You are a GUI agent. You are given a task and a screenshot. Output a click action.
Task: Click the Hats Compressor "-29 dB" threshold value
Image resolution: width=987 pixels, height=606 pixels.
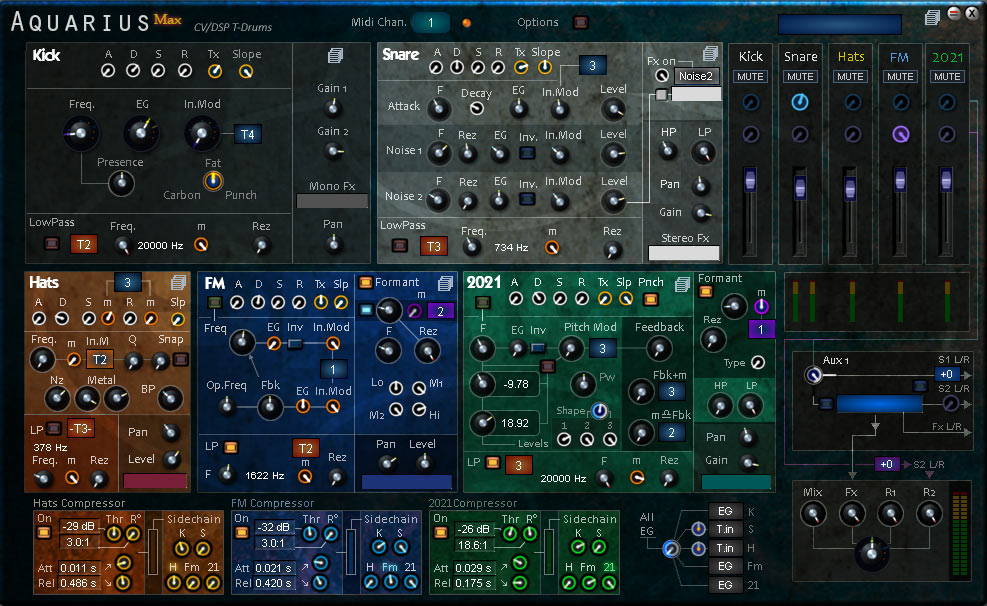tap(78, 526)
